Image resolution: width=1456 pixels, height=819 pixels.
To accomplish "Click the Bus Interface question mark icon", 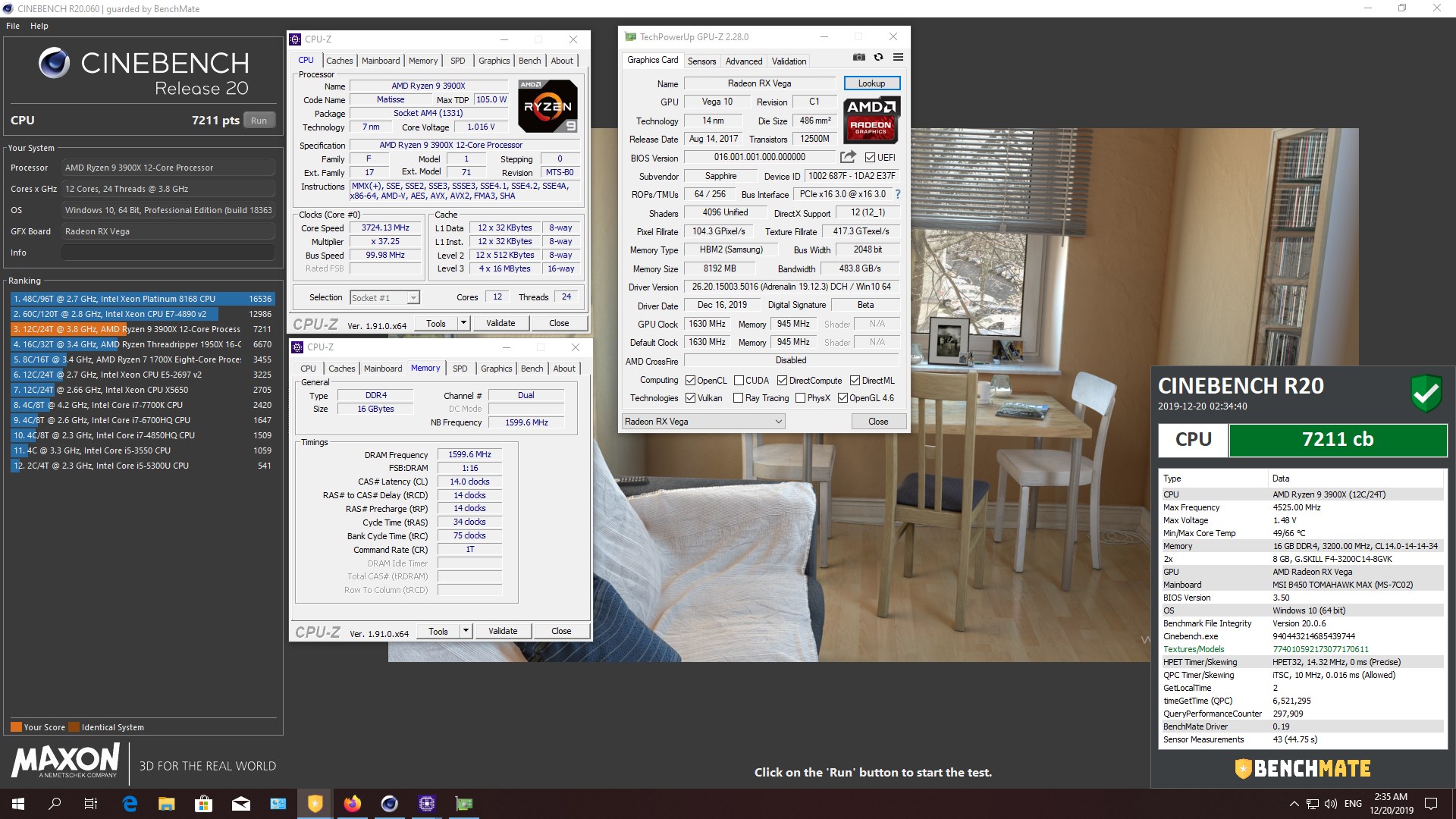I will point(898,194).
